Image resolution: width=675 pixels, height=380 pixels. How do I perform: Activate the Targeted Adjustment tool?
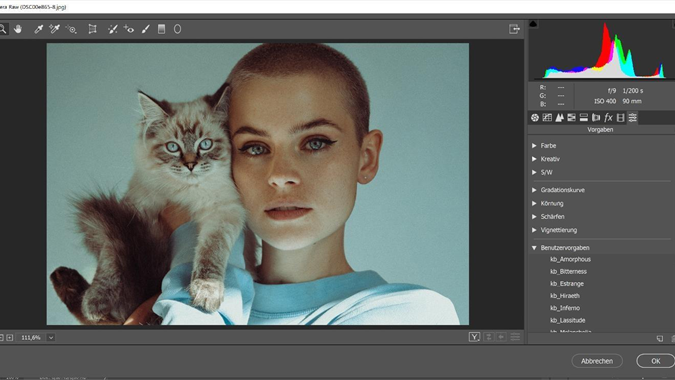pyautogui.click(x=71, y=29)
